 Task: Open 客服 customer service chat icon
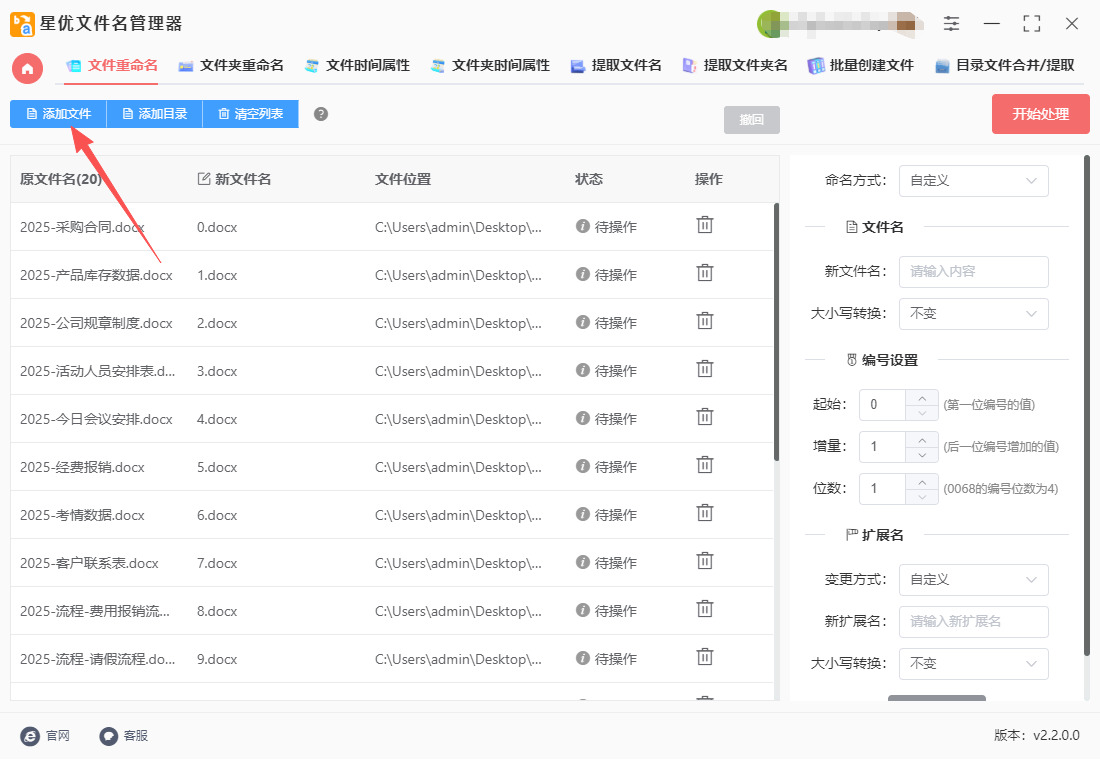pyautogui.click(x=109, y=736)
